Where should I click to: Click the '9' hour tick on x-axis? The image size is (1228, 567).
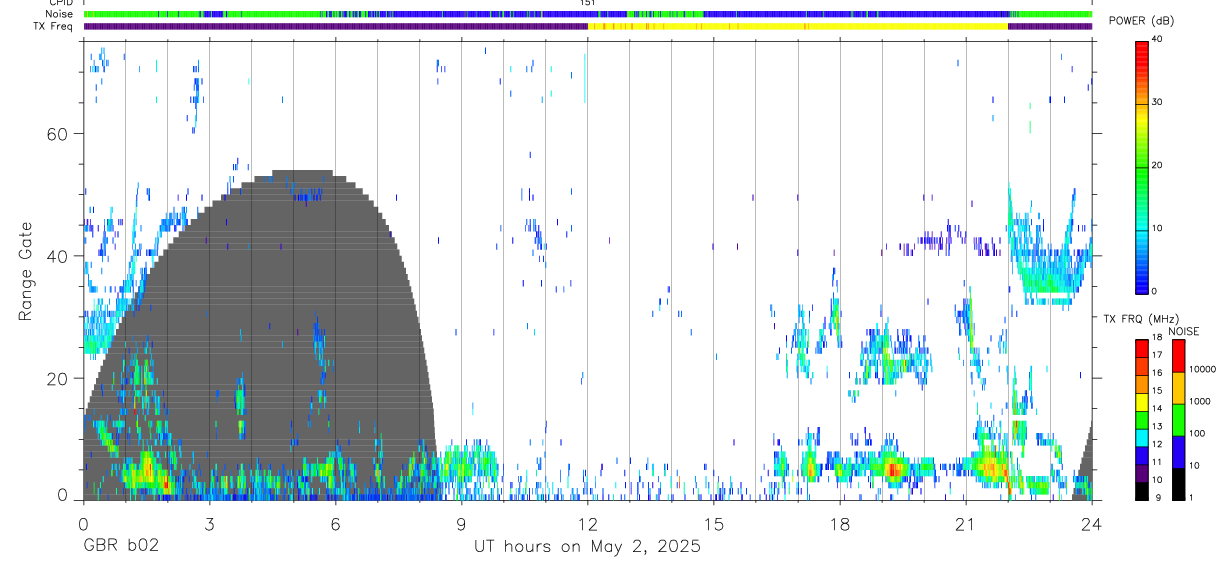(461, 523)
